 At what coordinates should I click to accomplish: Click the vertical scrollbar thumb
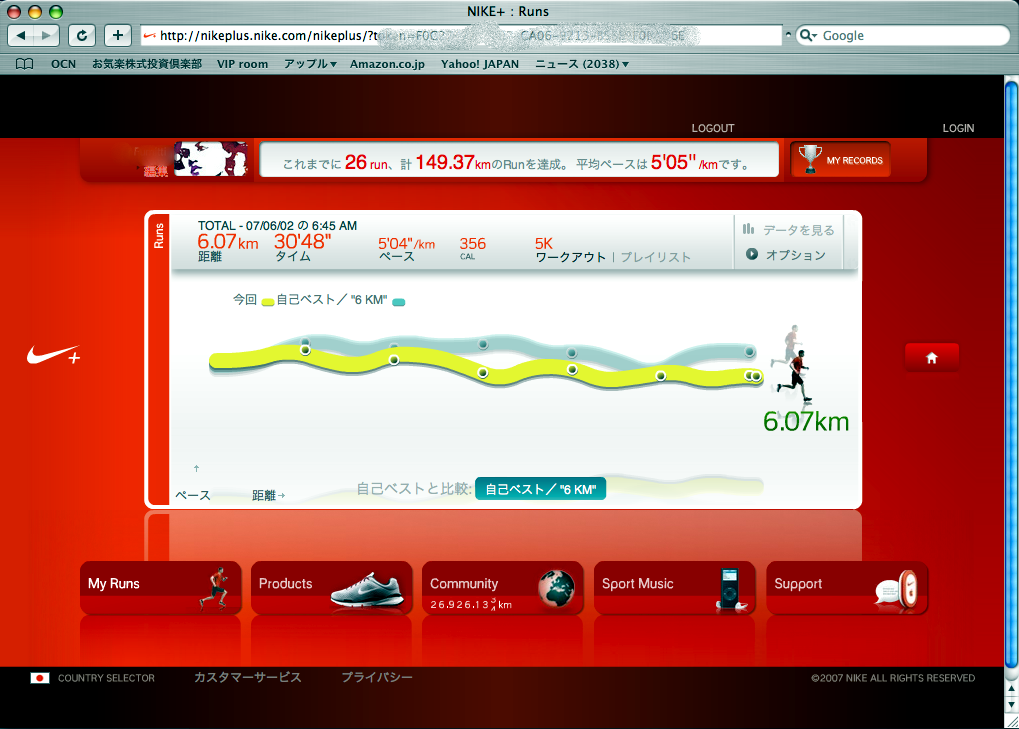pos(1011,375)
